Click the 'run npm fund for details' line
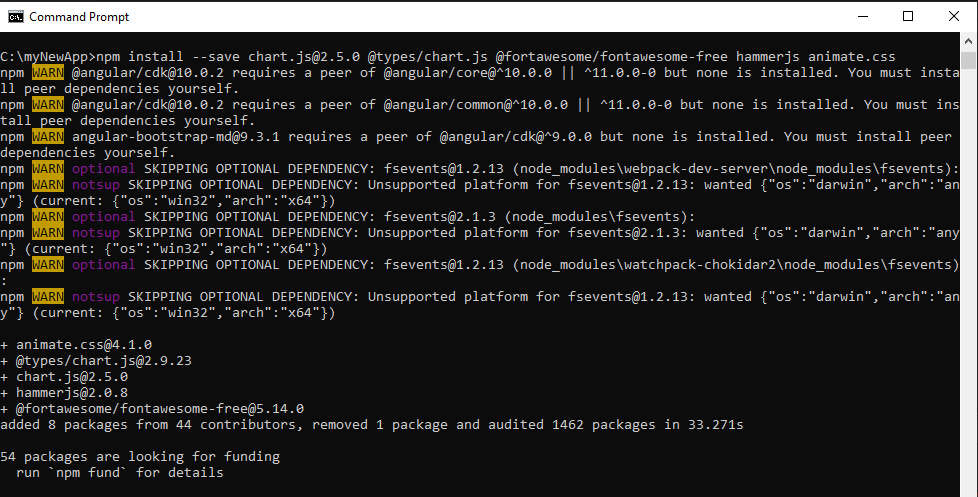The height and width of the screenshot is (497, 978). tap(120, 473)
